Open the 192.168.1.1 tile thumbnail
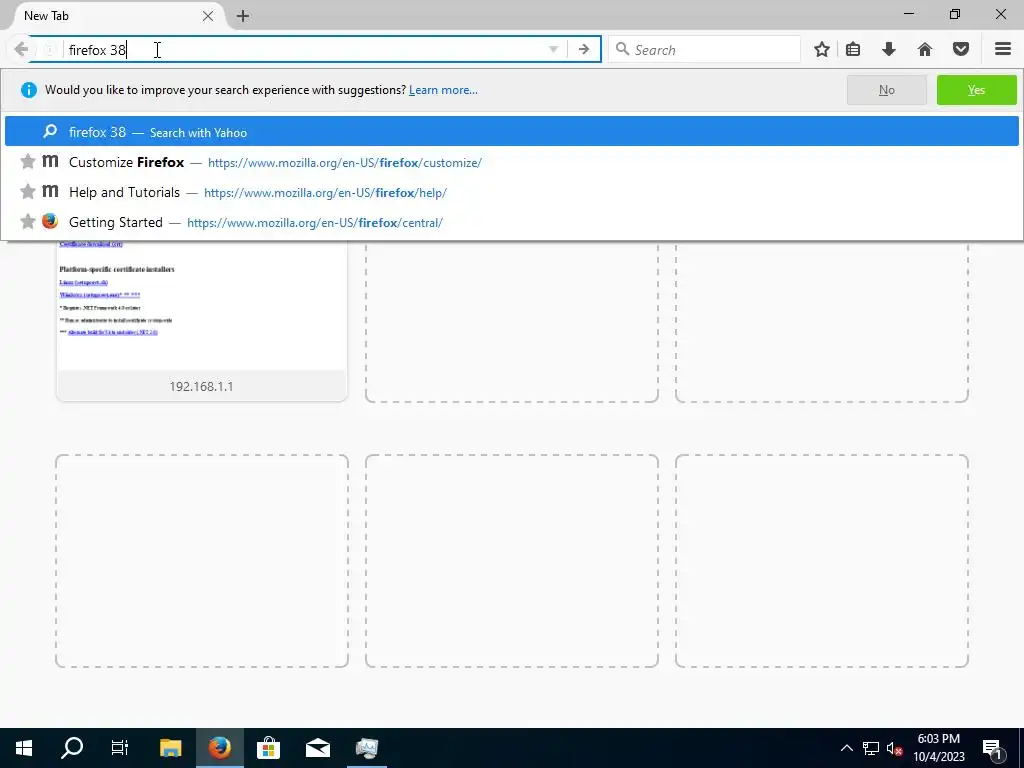Screen dimensions: 1024x768 point(202,320)
